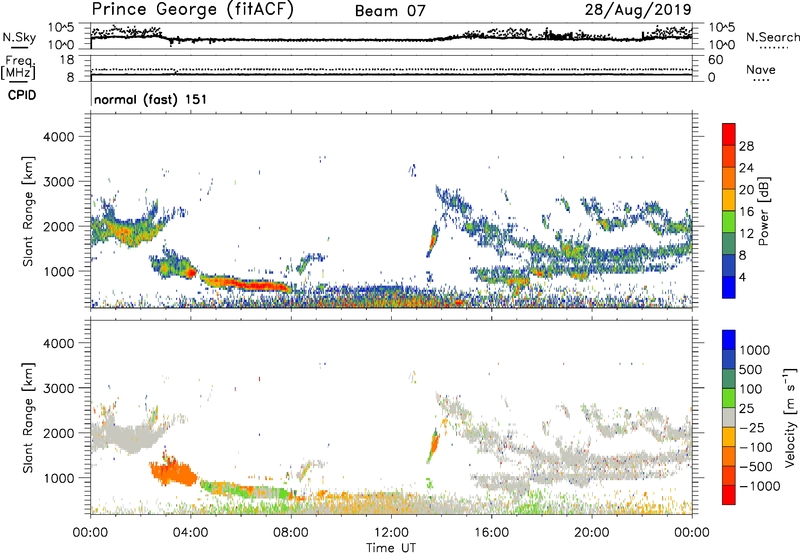
Task: Pick the light green Power segment between 12 and 16
Action: point(729,221)
